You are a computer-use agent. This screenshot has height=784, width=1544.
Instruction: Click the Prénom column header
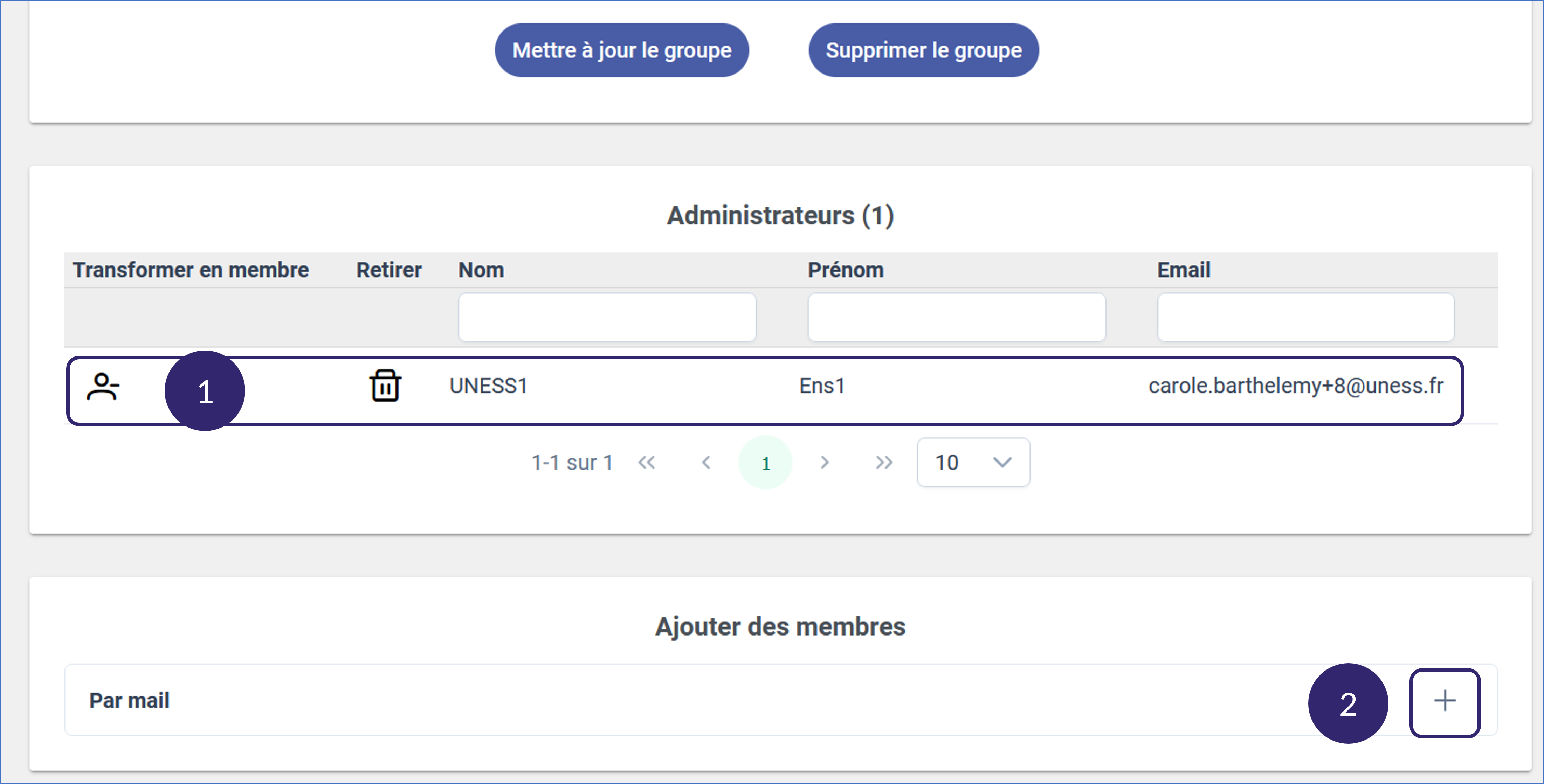[x=845, y=270]
